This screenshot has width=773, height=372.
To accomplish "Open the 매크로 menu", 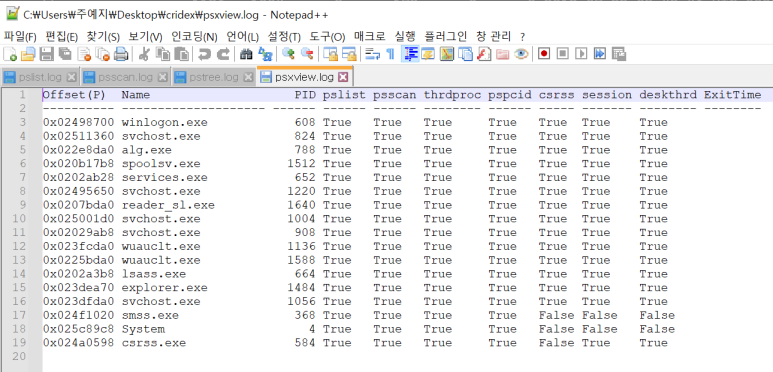I will 370,36.
